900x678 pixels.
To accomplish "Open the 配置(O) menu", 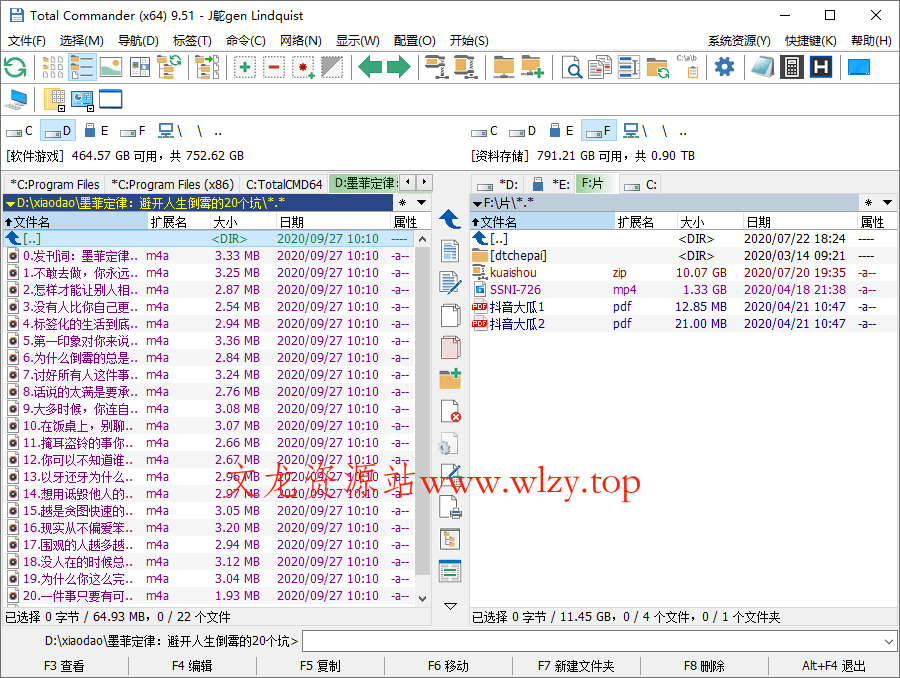I will 414,41.
